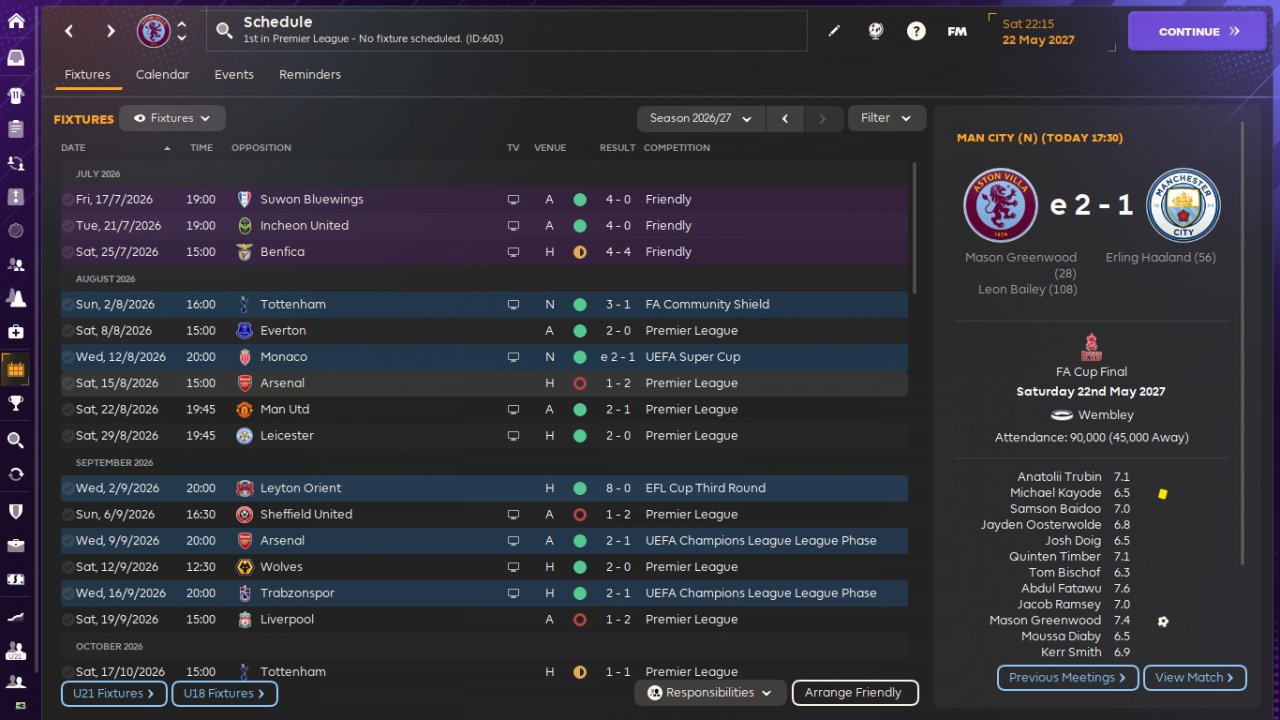
Task: Open U18 Fixtures
Action: [224, 693]
